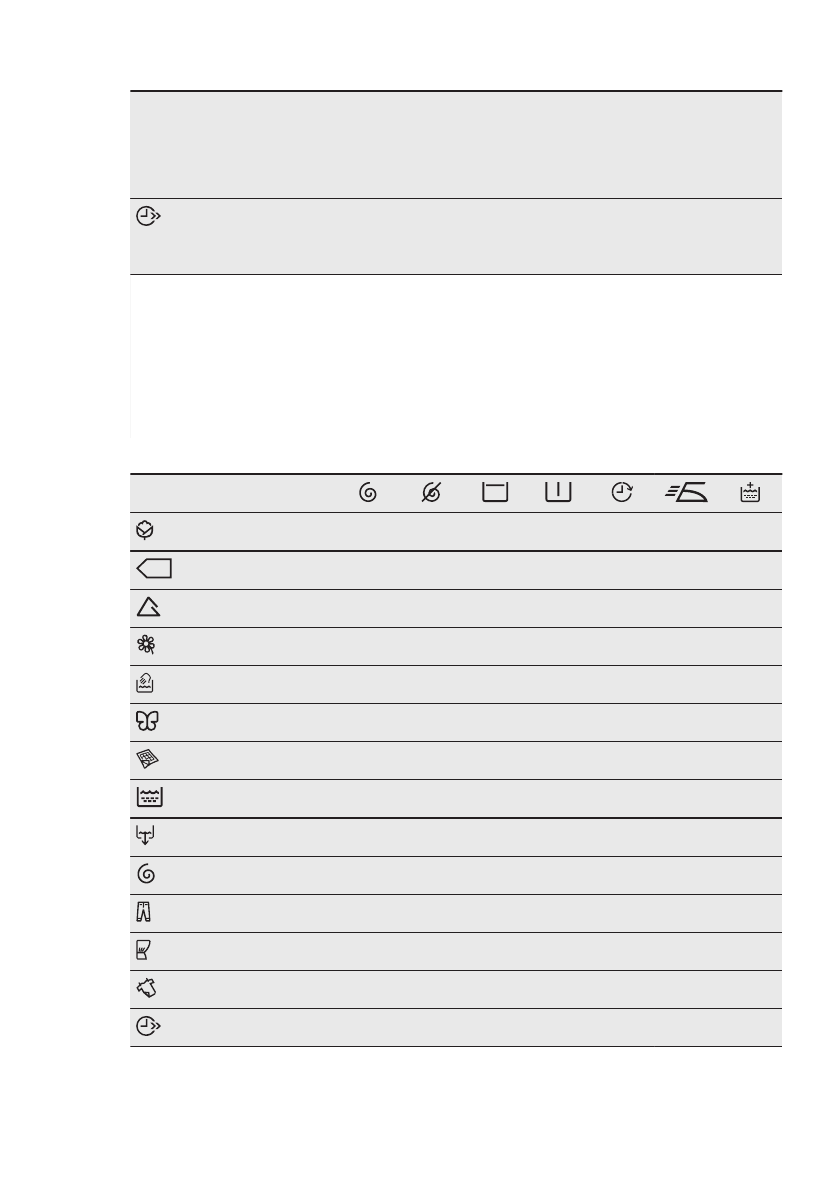Select the hand wash wool program icon
This screenshot has height=1191, width=839.
[x=145, y=683]
